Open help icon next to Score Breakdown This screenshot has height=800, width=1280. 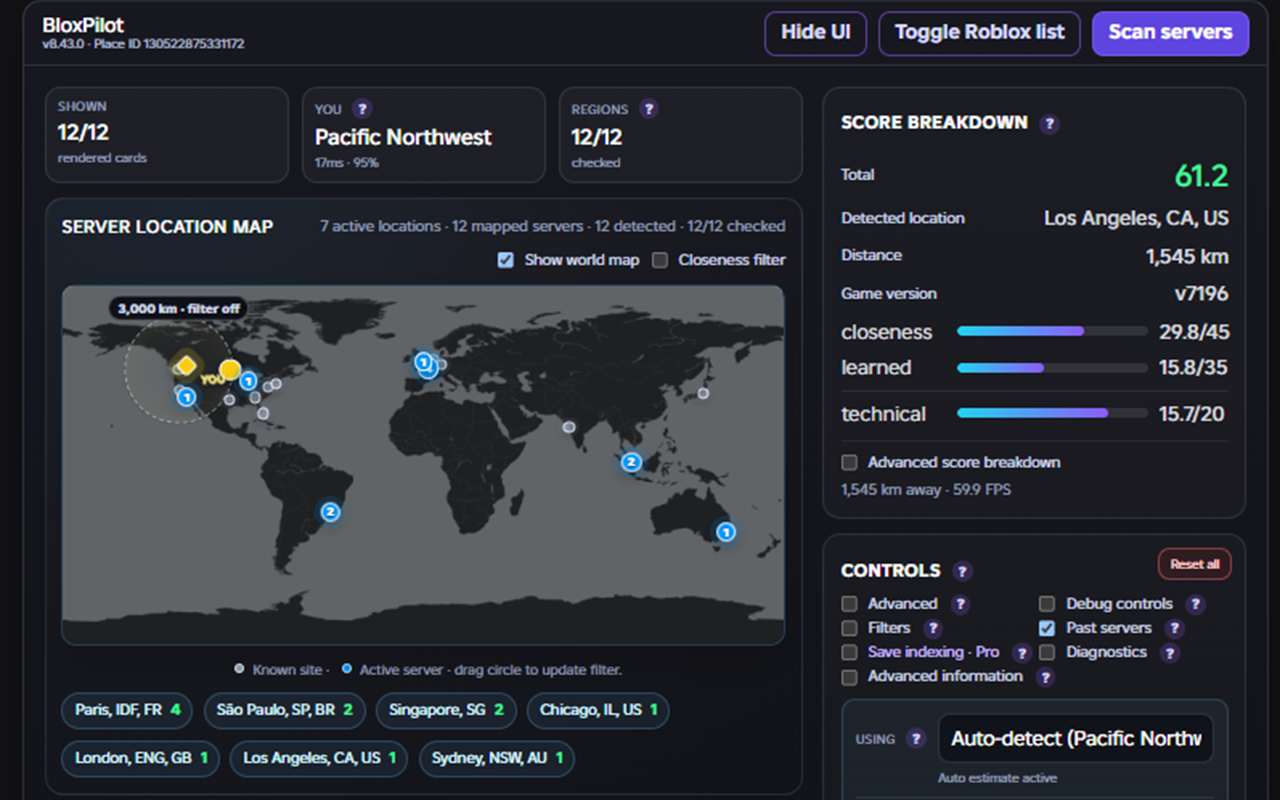[1048, 124]
